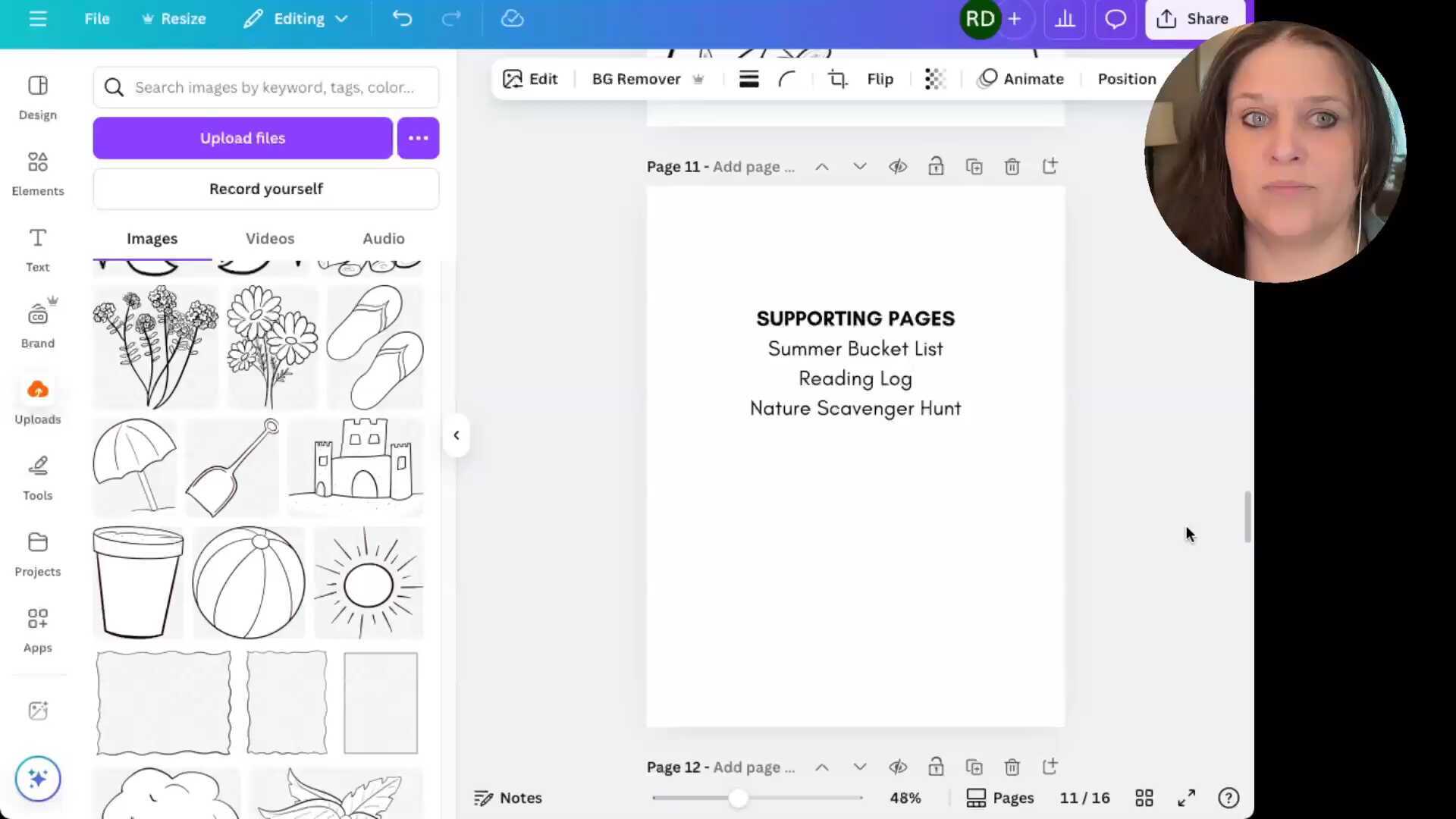Open grid view of pages
The image size is (1456, 819).
pos(1144,798)
